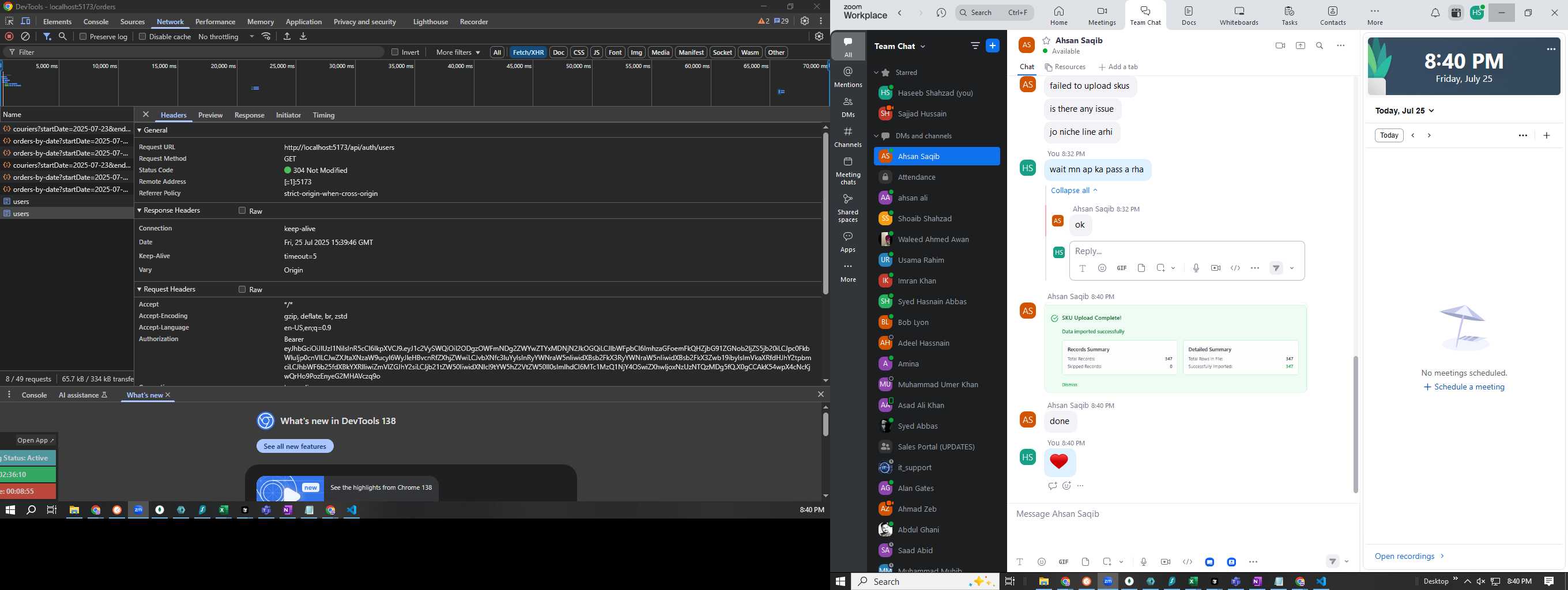1568x590 pixels.
Task: Open emoji picker in message composer
Action: click(1042, 561)
